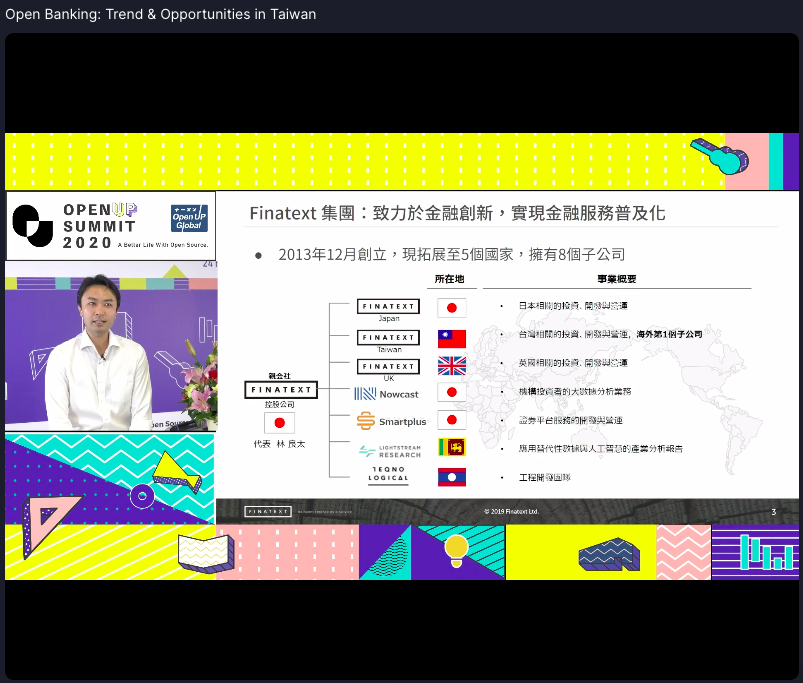803x683 pixels.
Task: Click the Smartplus logo
Action: pos(389,421)
